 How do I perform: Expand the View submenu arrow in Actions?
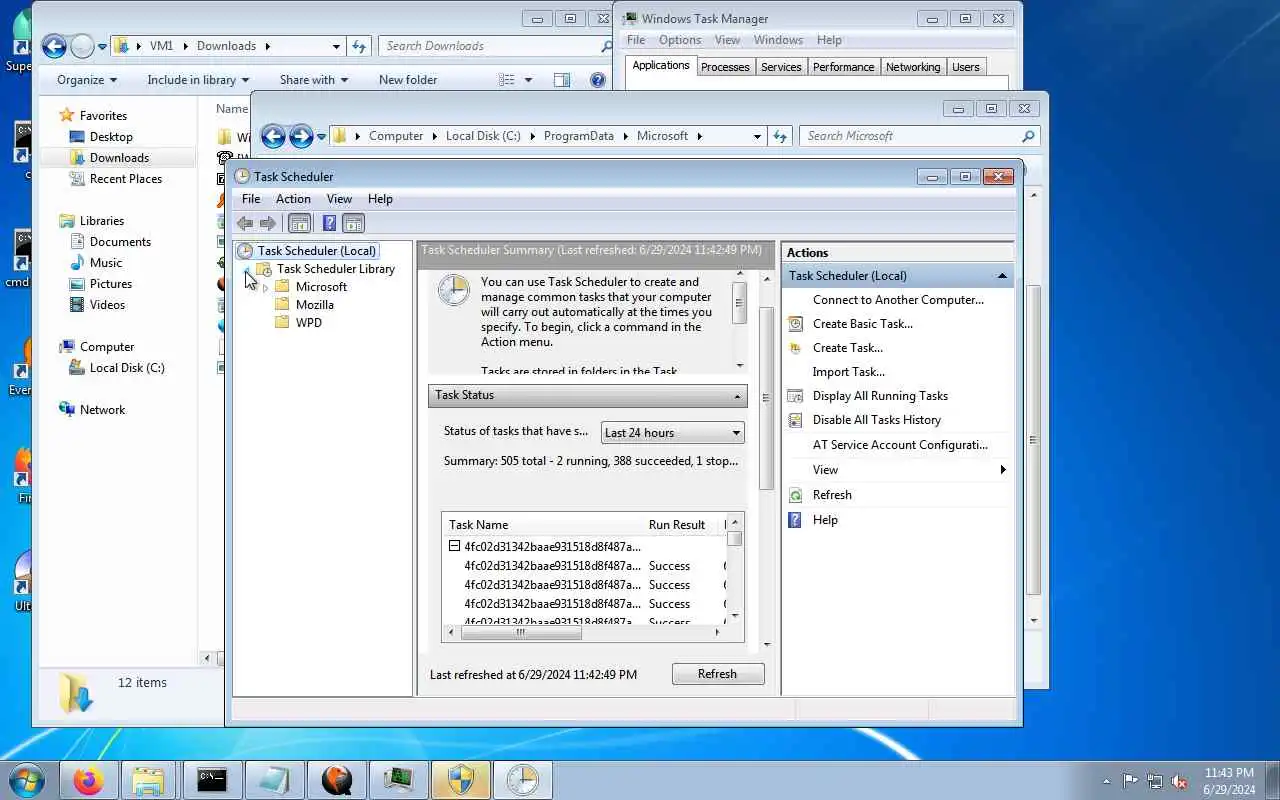click(1003, 470)
